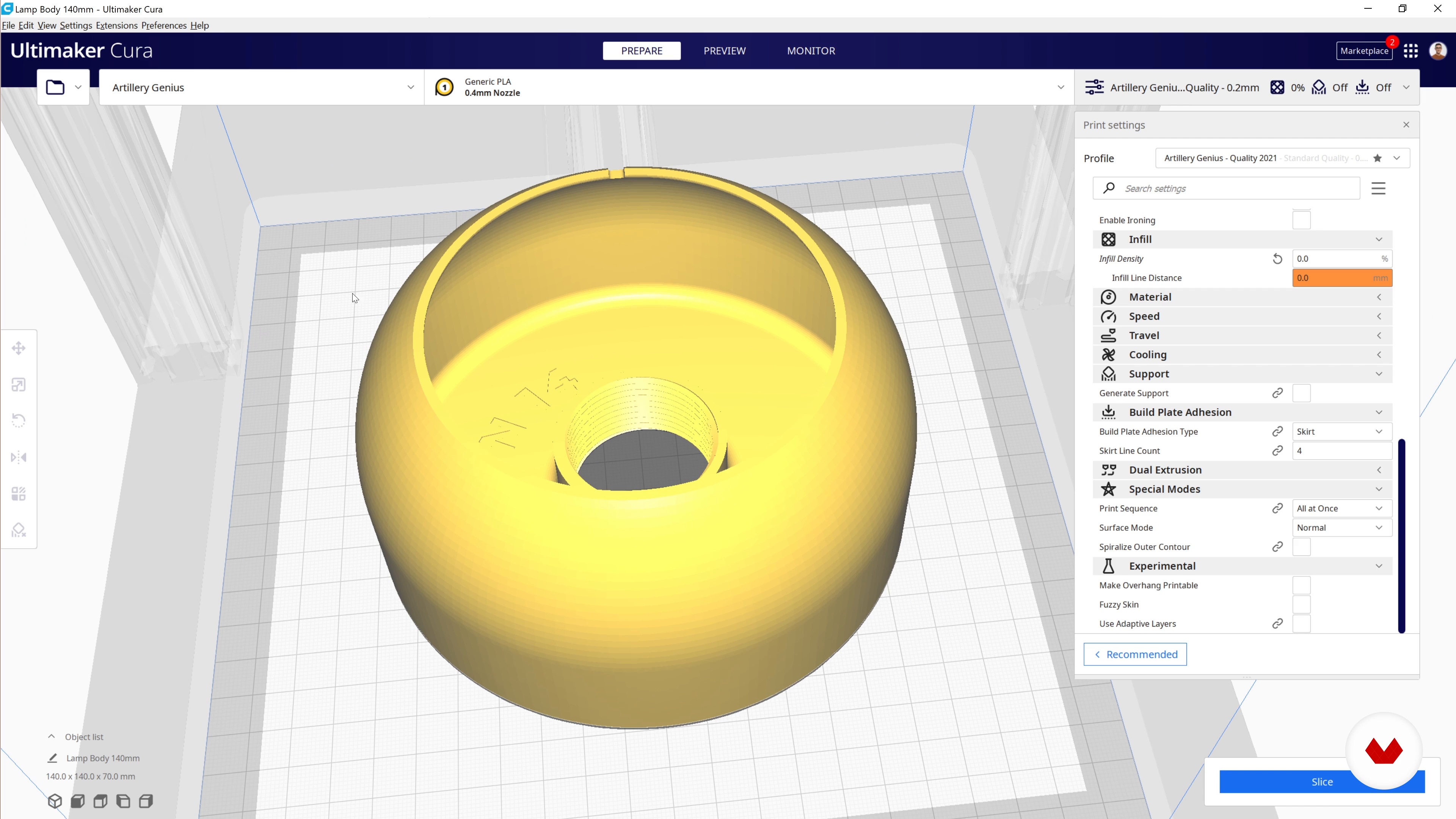Click the Infill Density input field
Screen dimensions: 1456x819
(1342, 259)
